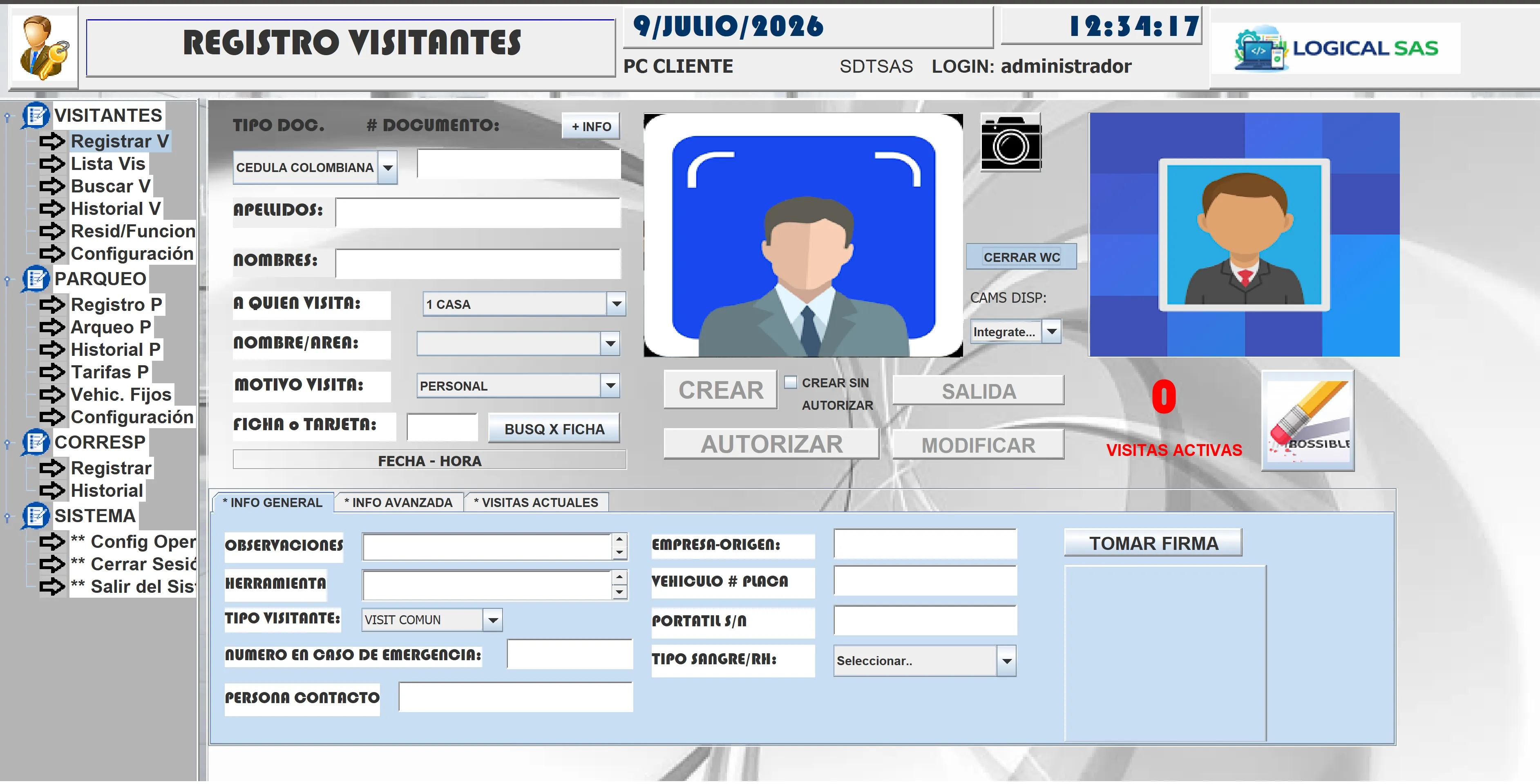
Task: Click the eraser clear-form icon
Action: point(1308,421)
